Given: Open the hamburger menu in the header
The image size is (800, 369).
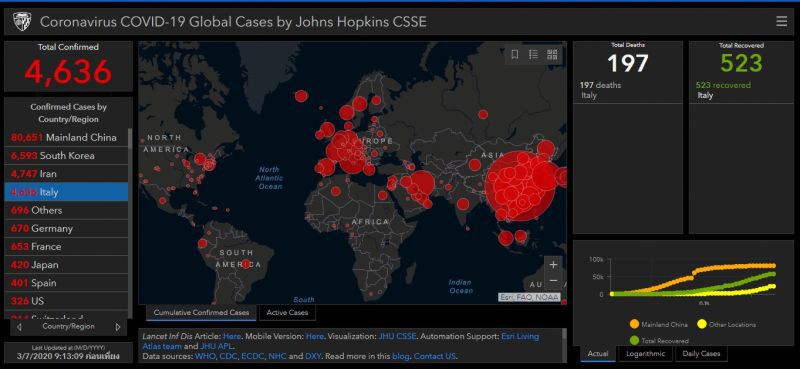Looking at the screenshot, I should (x=781, y=21).
